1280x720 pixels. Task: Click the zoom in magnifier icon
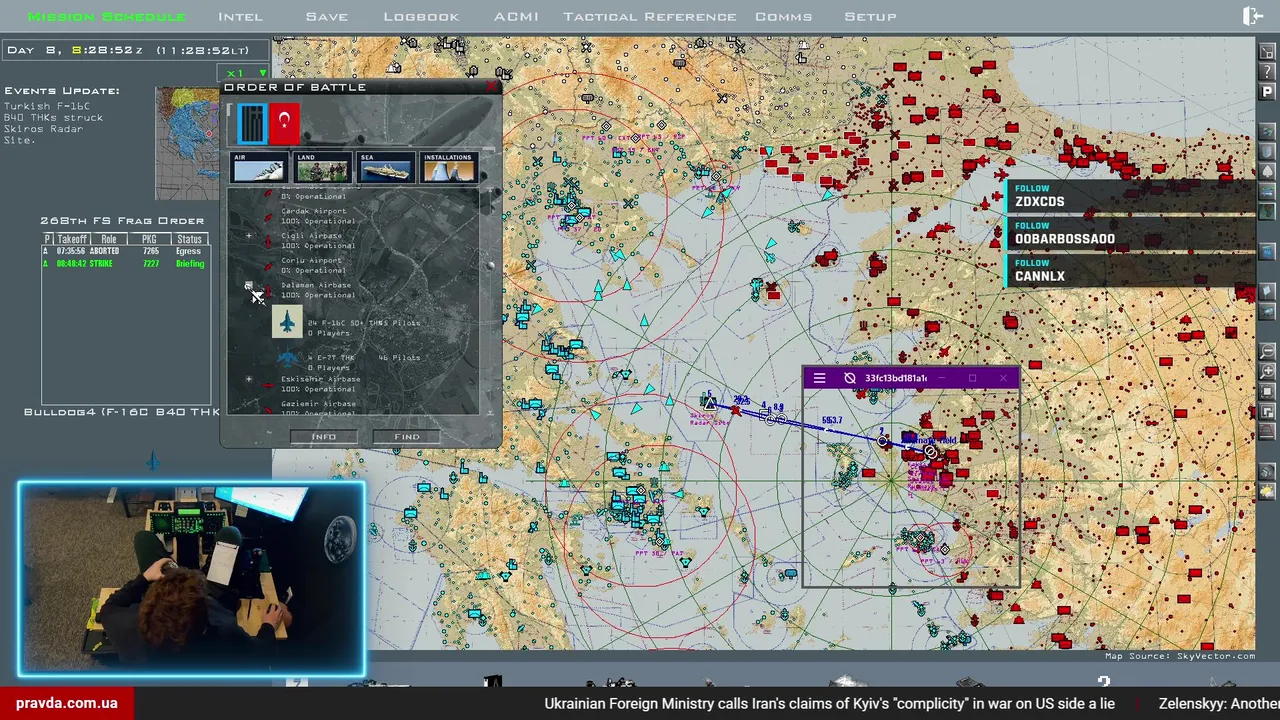[x=1267, y=372]
